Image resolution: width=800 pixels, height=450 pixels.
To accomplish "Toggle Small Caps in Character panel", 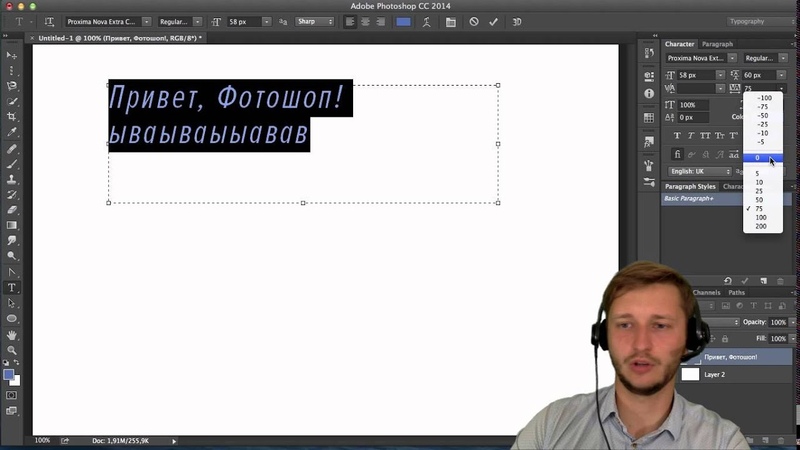I will (719, 136).
